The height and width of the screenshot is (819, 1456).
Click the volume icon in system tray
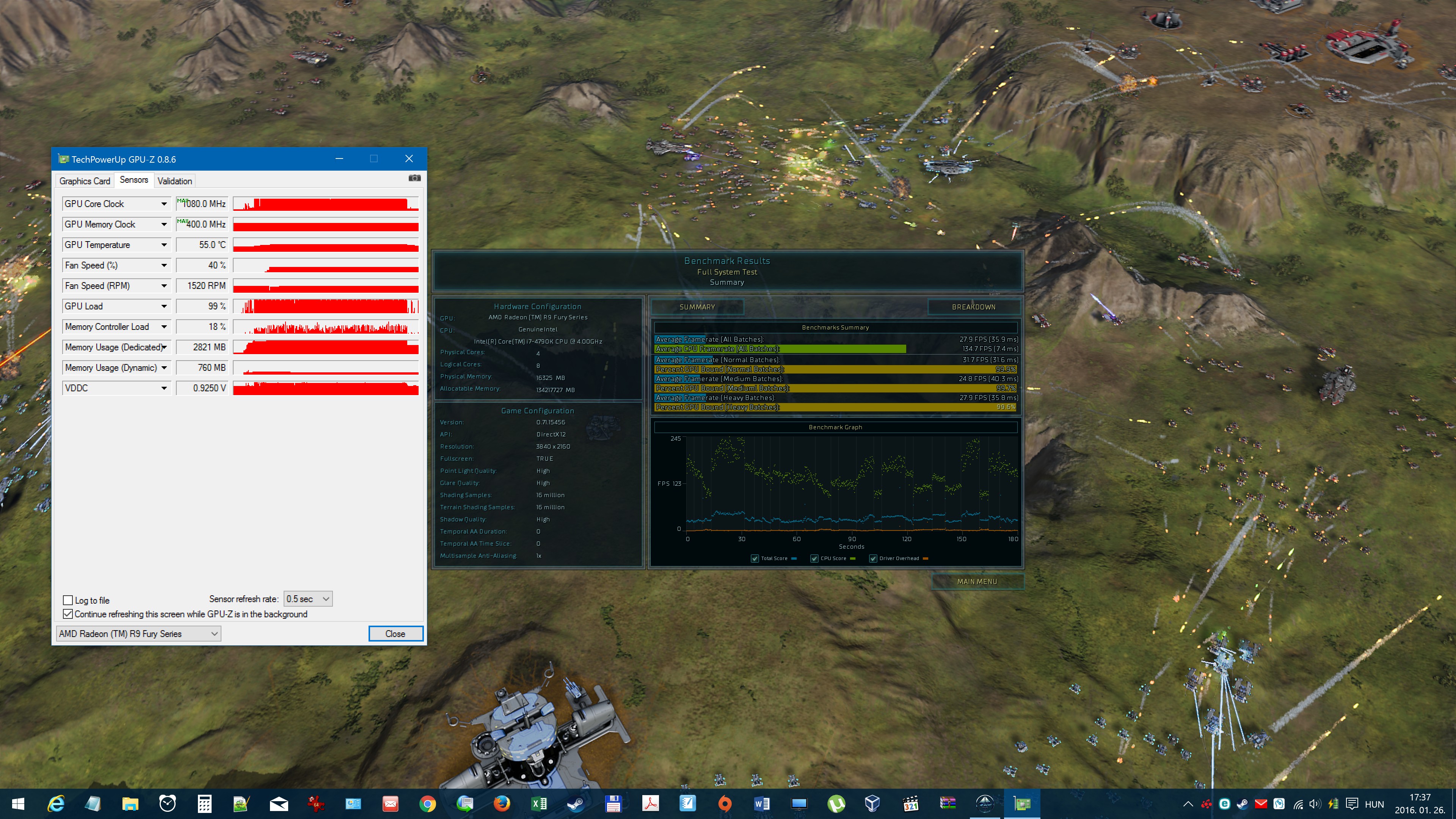(x=1315, y=804)
